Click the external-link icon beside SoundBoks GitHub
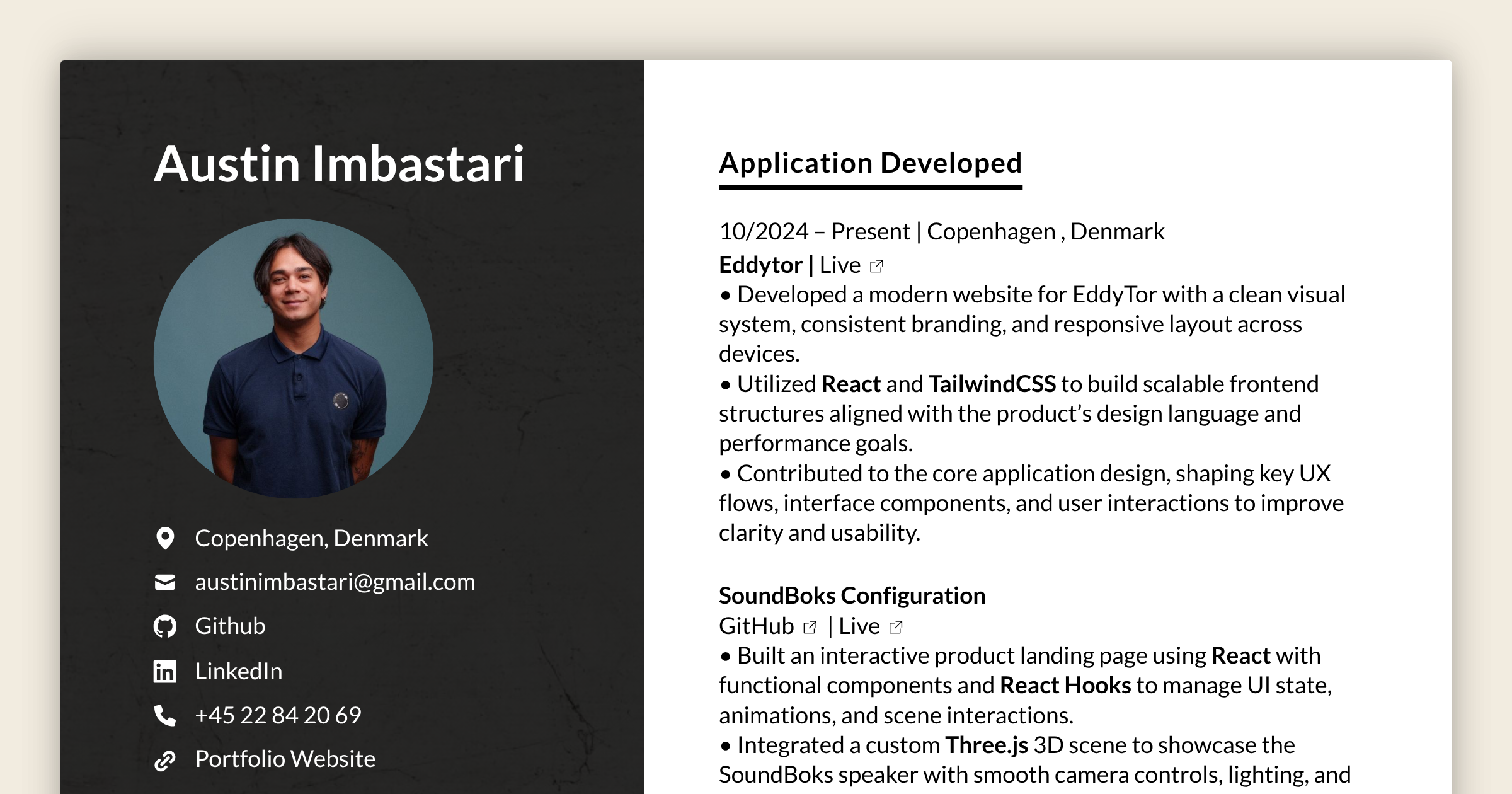This screenshot has height=794, width=1512. [x=808, y=626]
